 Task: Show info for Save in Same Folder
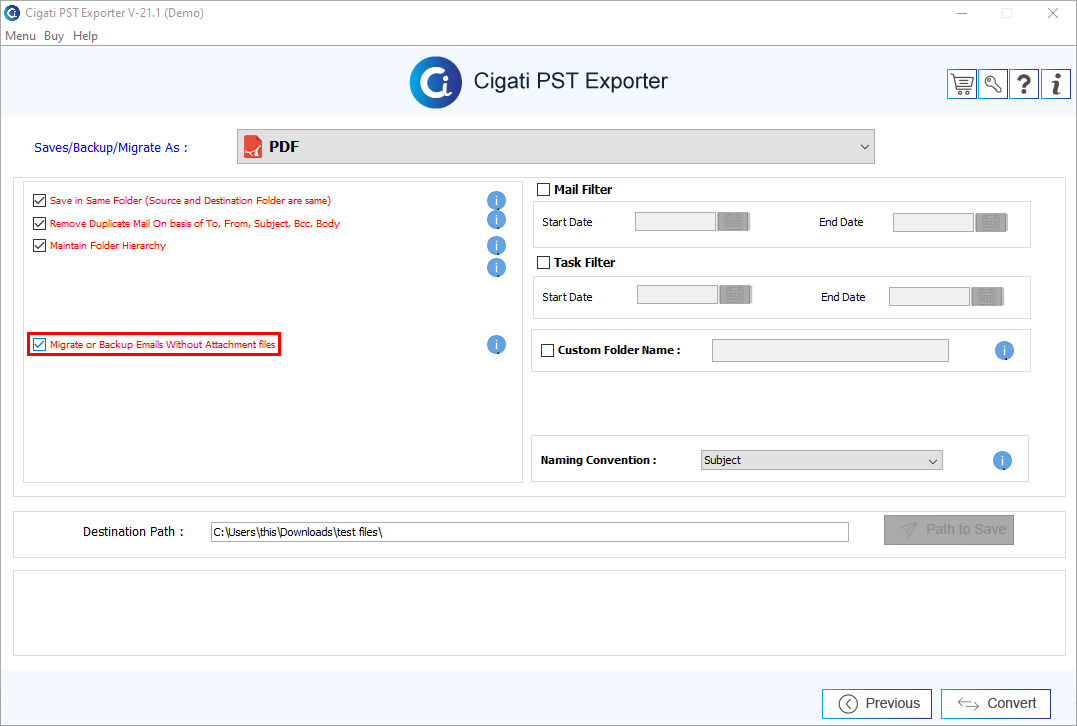(497, 201)
